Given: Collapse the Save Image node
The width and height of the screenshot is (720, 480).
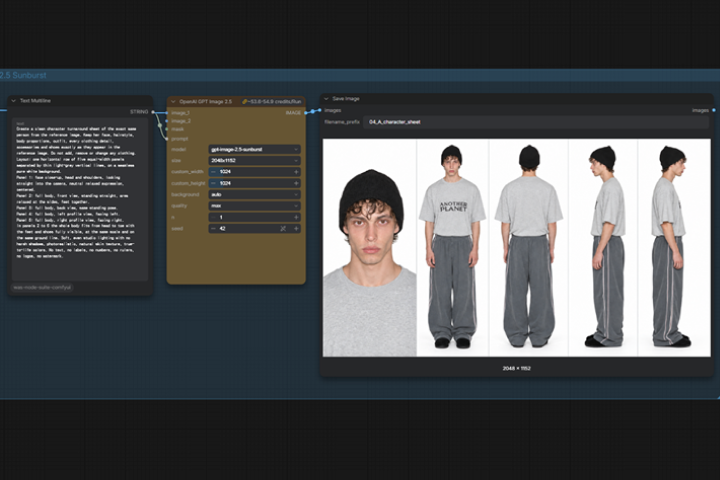Looking at the screenshot, I should tap(326, 99).
